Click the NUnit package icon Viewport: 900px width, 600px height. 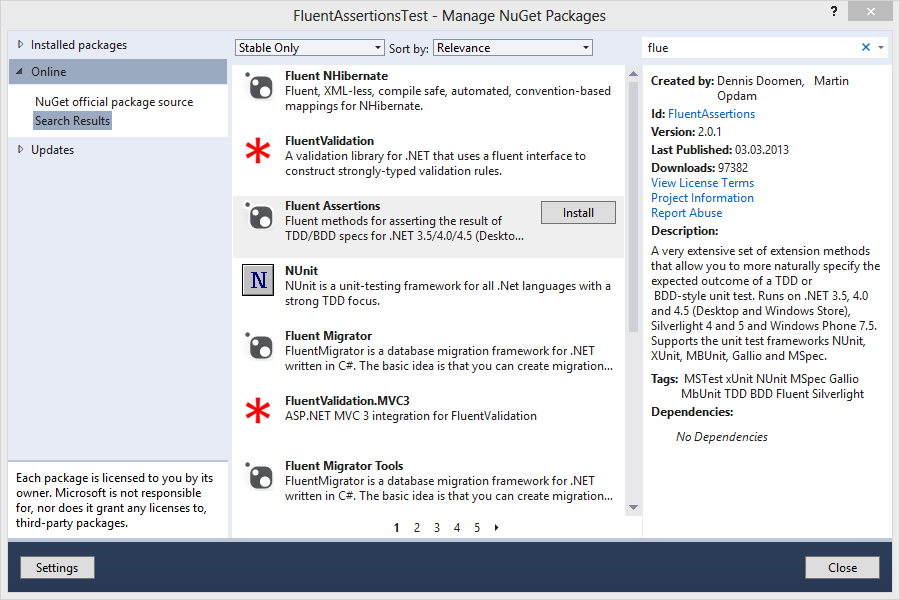259,281
